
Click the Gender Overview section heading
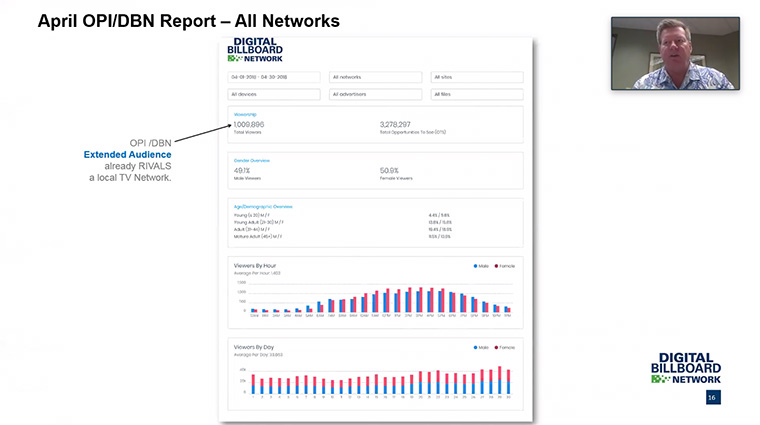click(x=252, y=160)
